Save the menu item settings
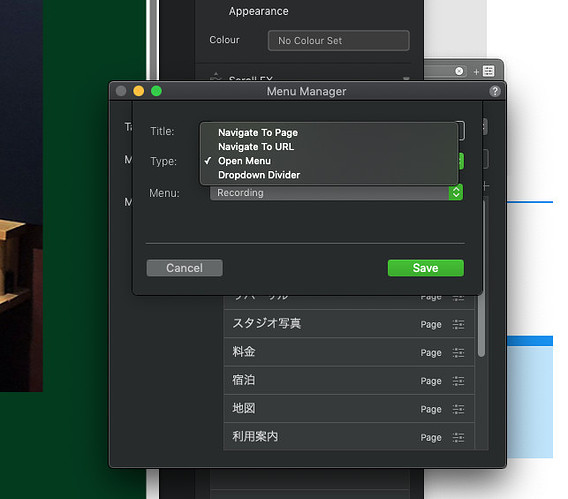This screenshot has width=568, height=499. pos(426,268)
